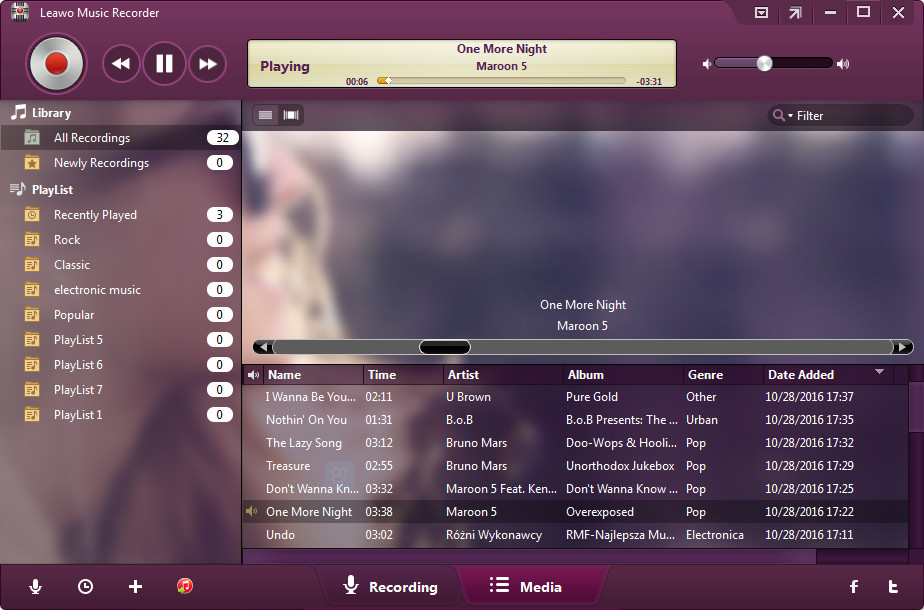The width and height of the screenshot is (924, 610).
Task: Mute audio with the low-volume speaker icon
Action: [707, 64]
